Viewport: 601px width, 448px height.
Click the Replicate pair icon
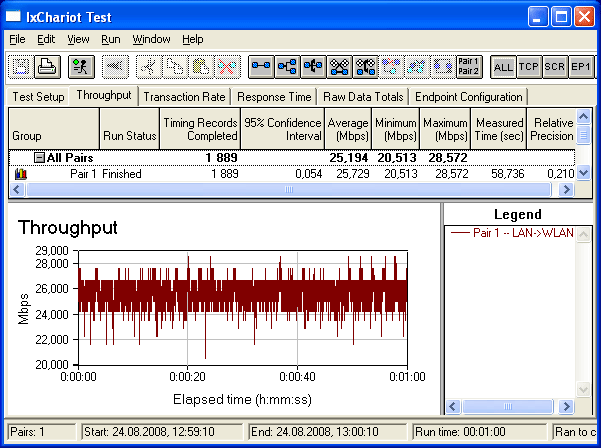[x=392, y=67]
